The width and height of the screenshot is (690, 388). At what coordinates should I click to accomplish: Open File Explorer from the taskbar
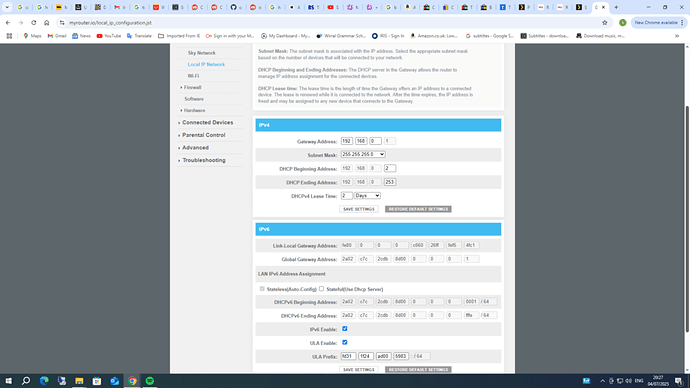point(79,381)
